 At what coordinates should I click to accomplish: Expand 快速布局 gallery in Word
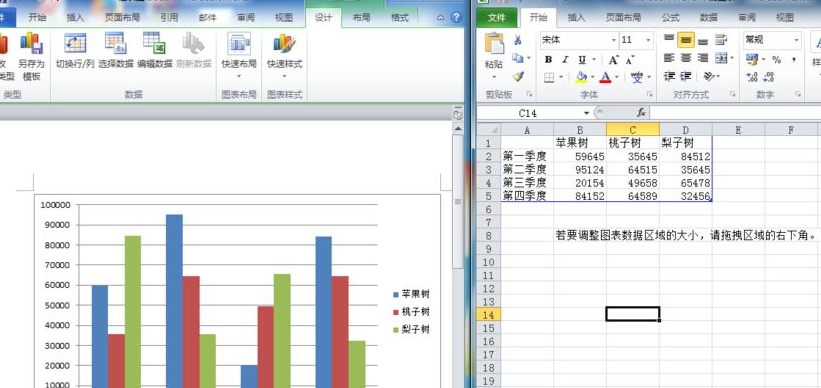point(239,76)
